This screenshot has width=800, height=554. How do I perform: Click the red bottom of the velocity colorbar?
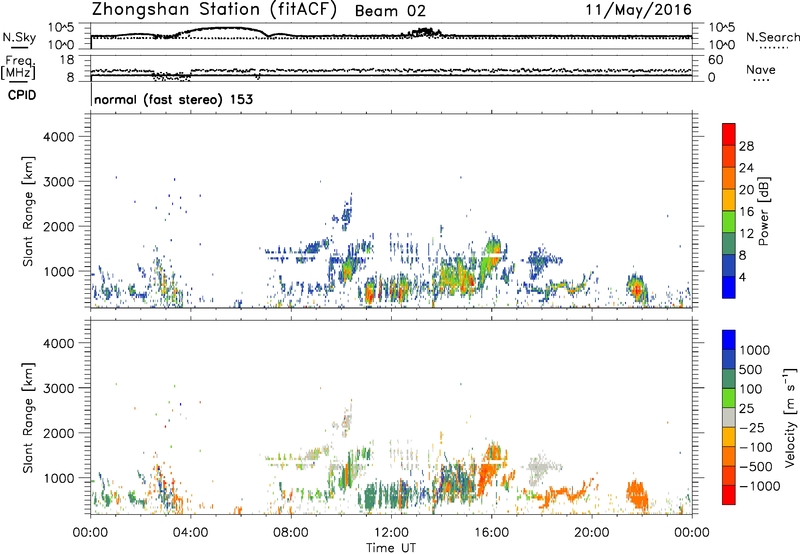coord(729,495)
